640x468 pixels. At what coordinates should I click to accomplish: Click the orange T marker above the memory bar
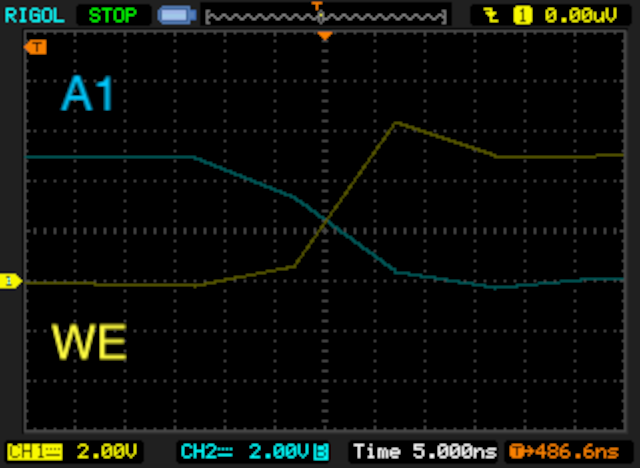[x=317, y=6]
